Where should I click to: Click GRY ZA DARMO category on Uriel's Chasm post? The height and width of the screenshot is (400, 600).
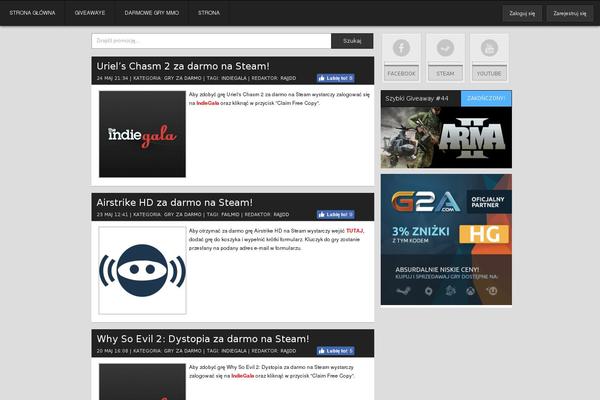pyautogui.click(x=183, y=78)
